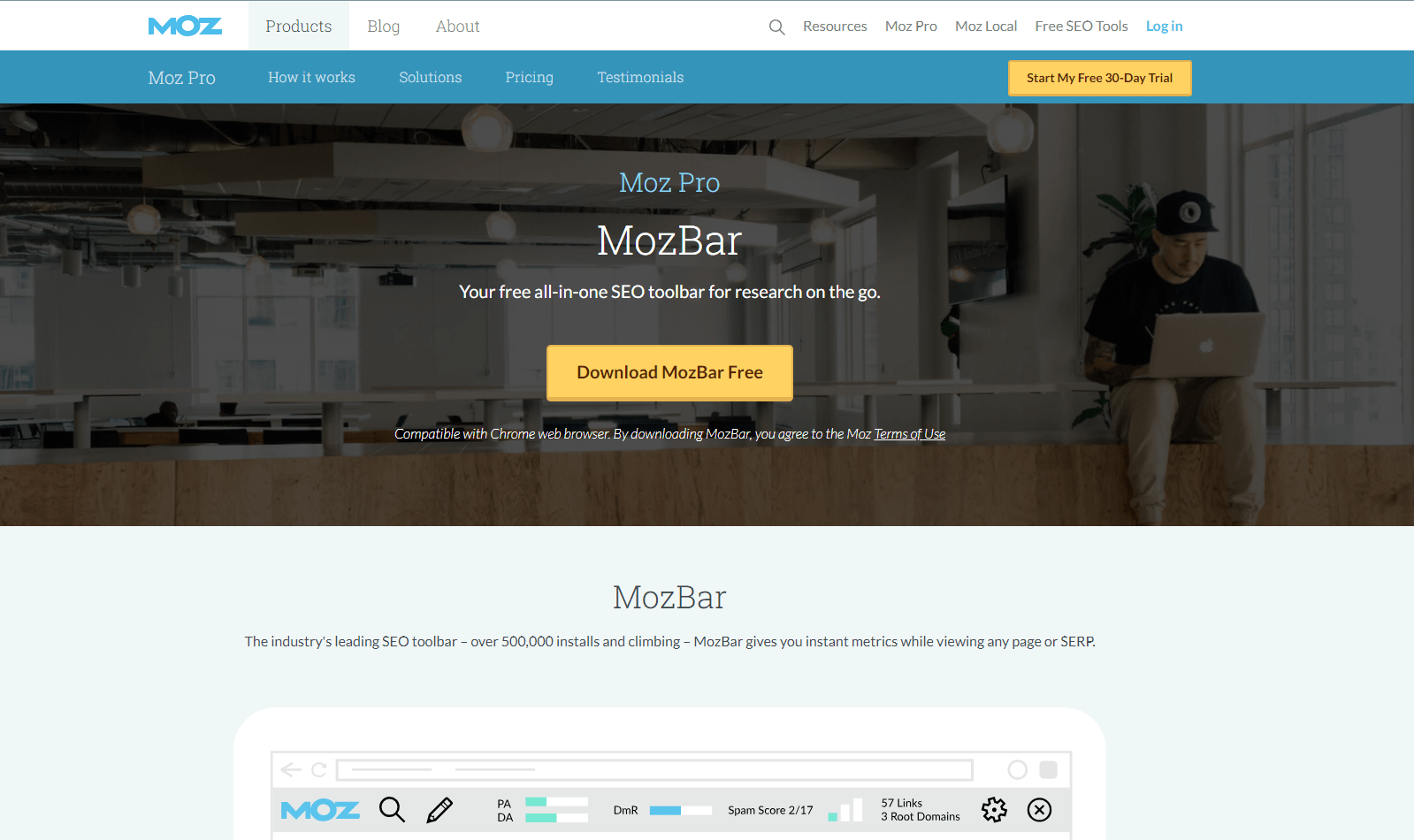
Task: Click the MozBar section heading below hero
Action: click(x=669, y=598)
